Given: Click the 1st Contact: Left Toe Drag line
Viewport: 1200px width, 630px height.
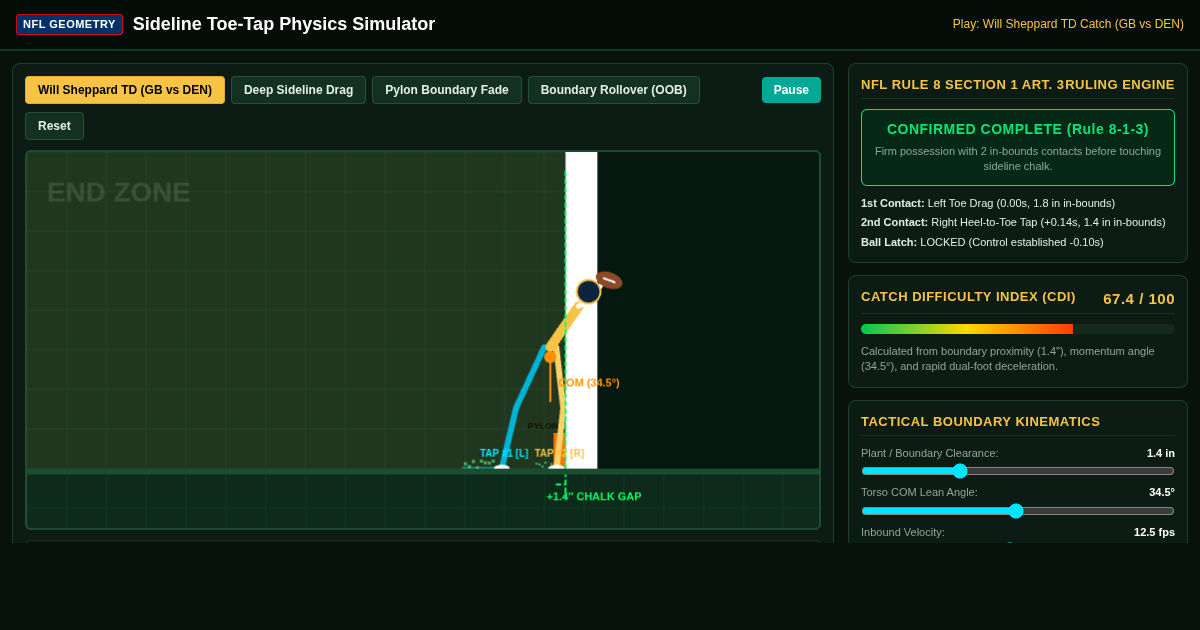Looking at the screenshot, I should click(988, 203).
